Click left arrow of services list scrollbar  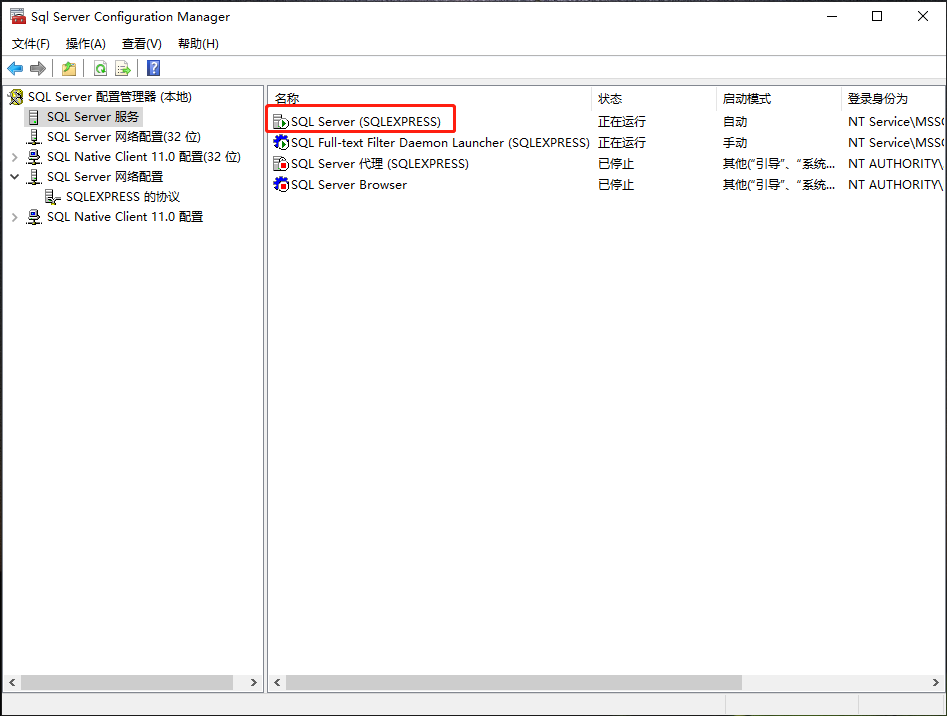coord(277,682)
